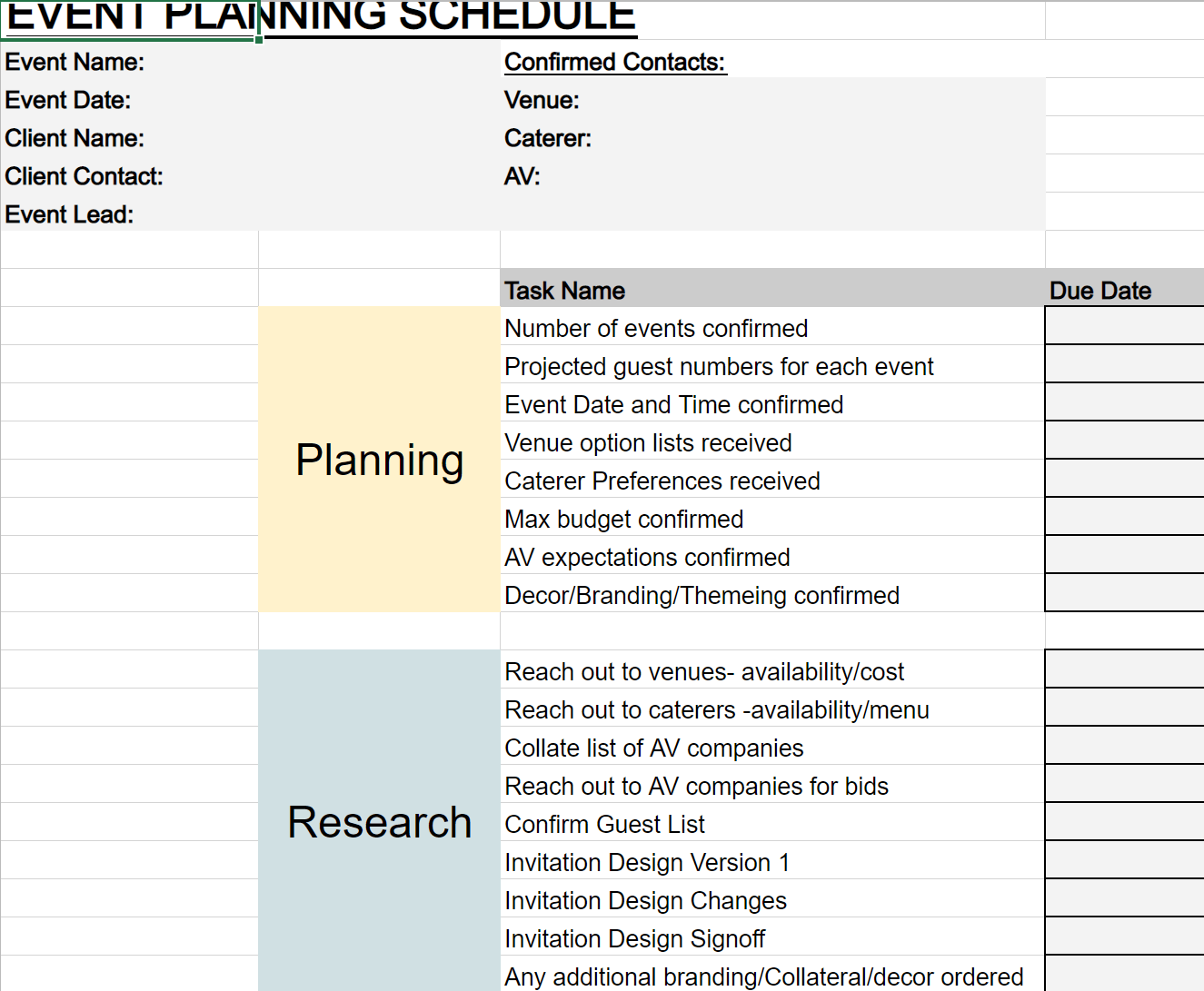Select the Confirmed Contacts heading
1204x991 pixels.
pyautogui.click(x=615, y=62)
